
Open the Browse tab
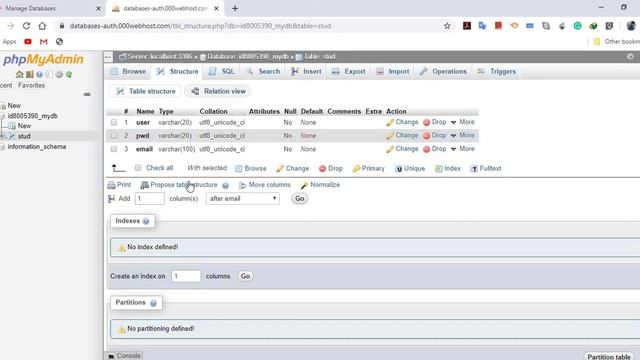pos(128,71)
